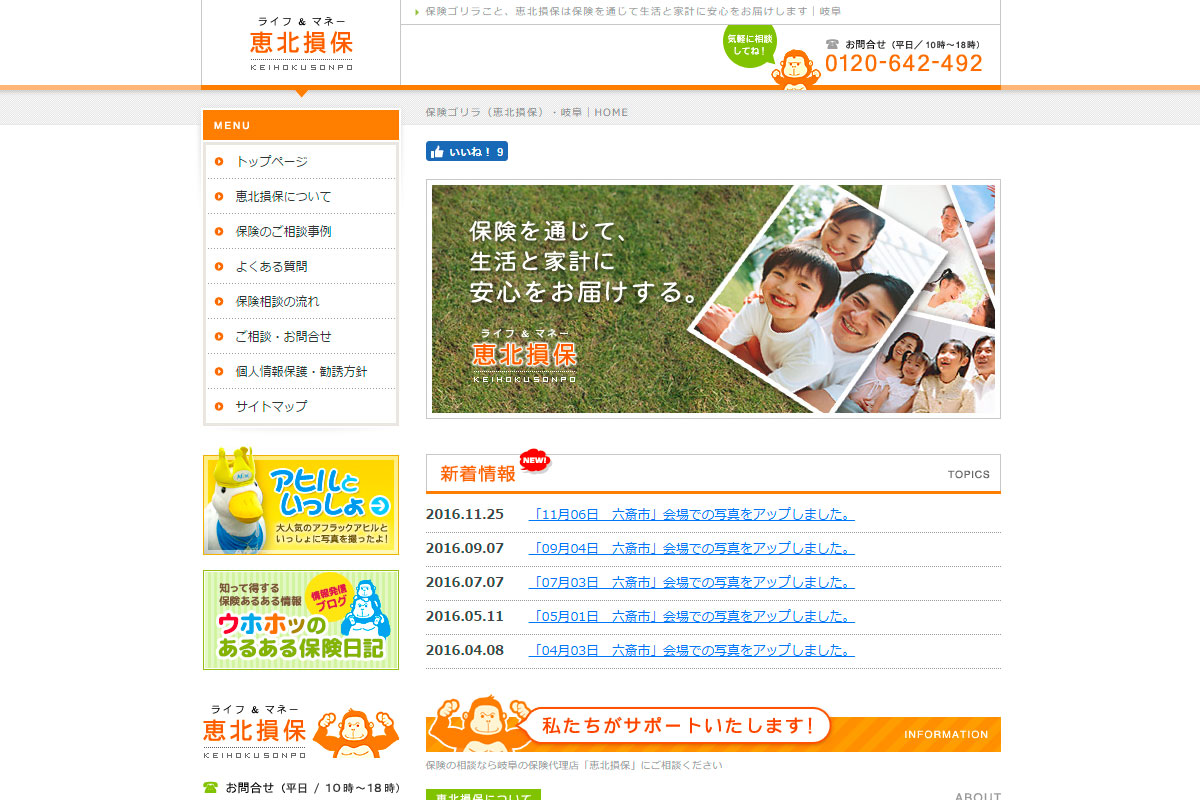The height and width of the screenshot is (800, 1200).
Task: Click the HOME breadcrumb text
Action: [612, 112]
